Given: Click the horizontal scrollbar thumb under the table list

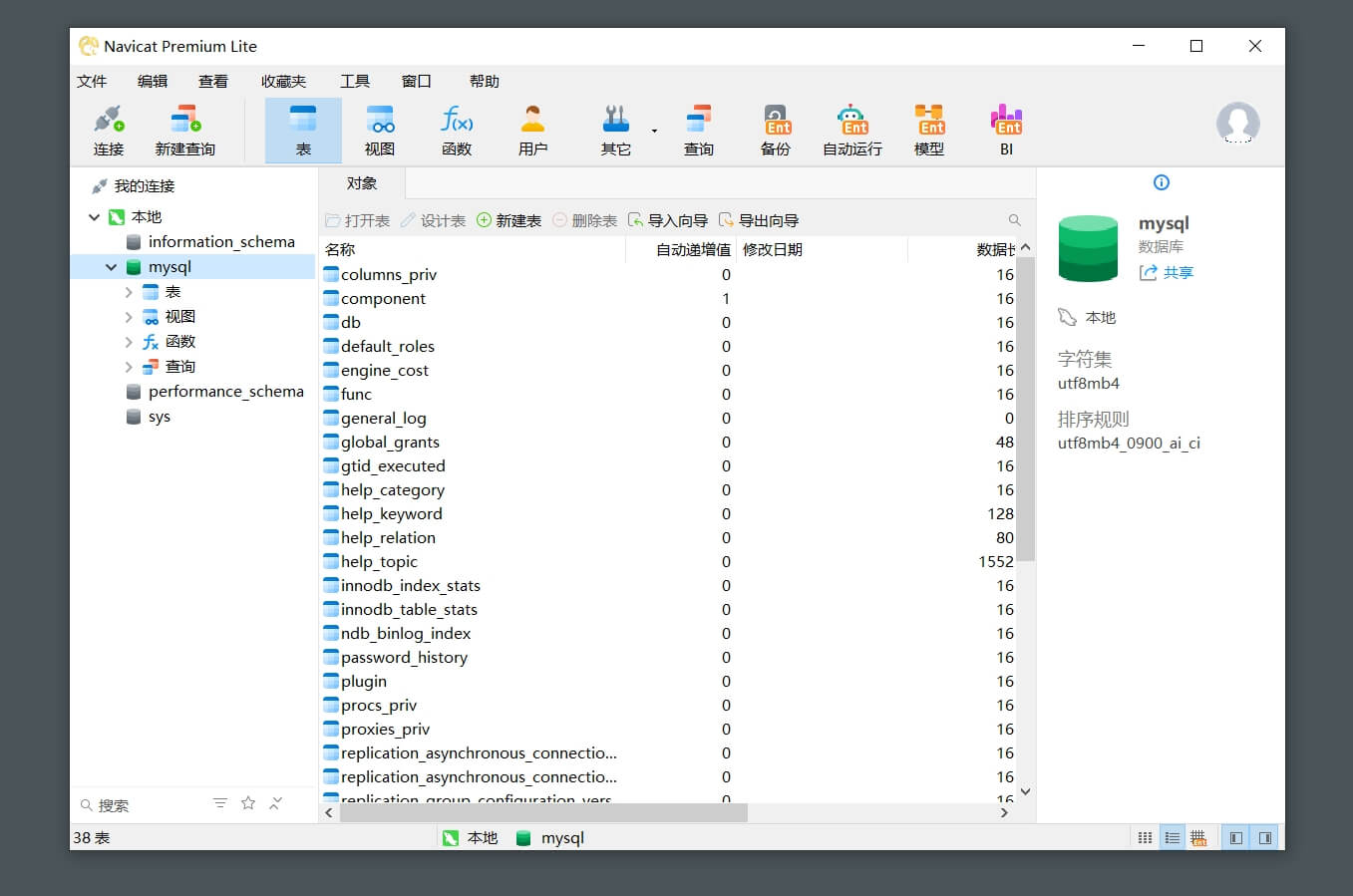Looking at the screenshot, I should [x=543, y=812].
